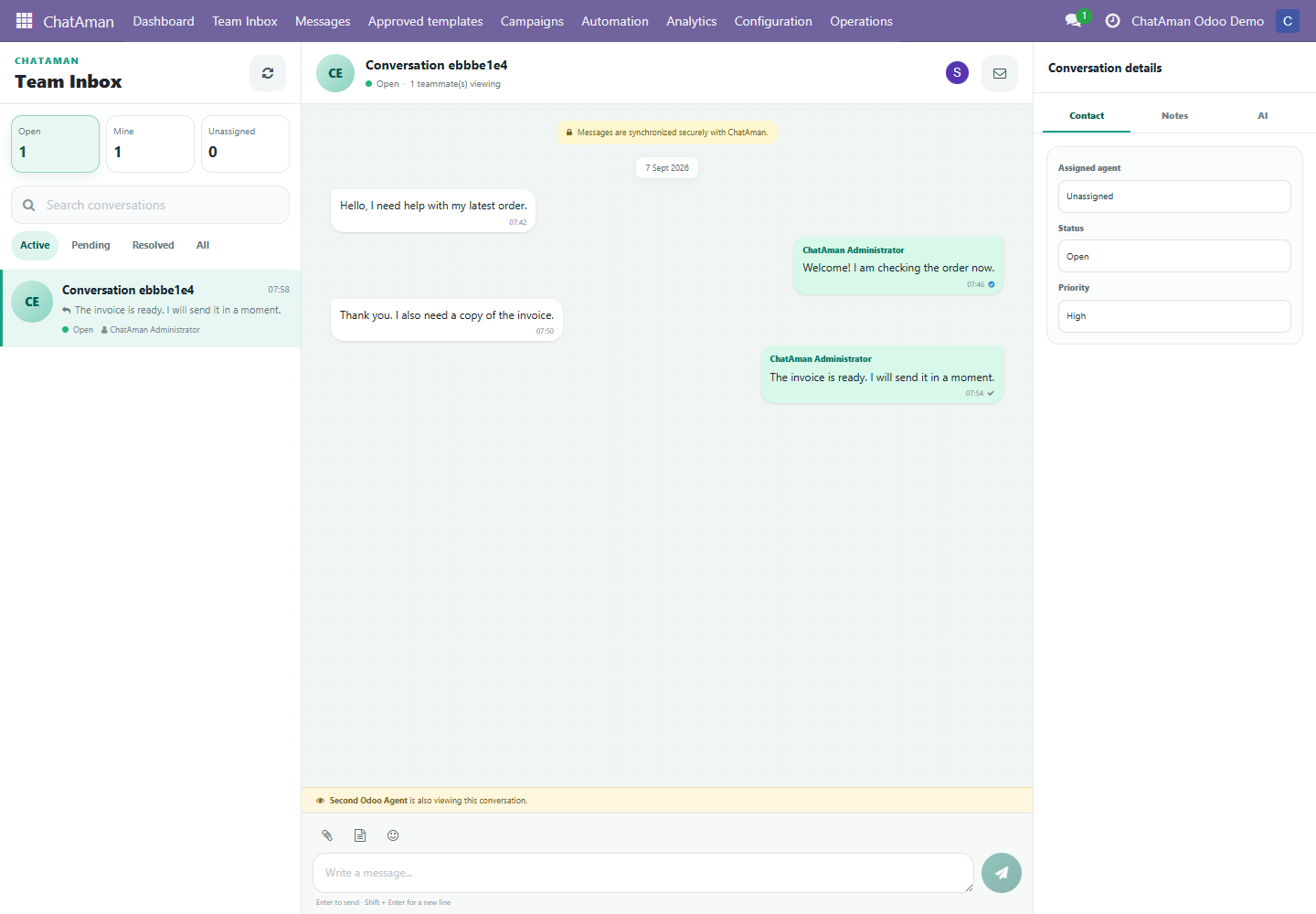This screenshot has height=914, width=1316.
Task: Open the Approved templates menu
Action: pos(426,21)
